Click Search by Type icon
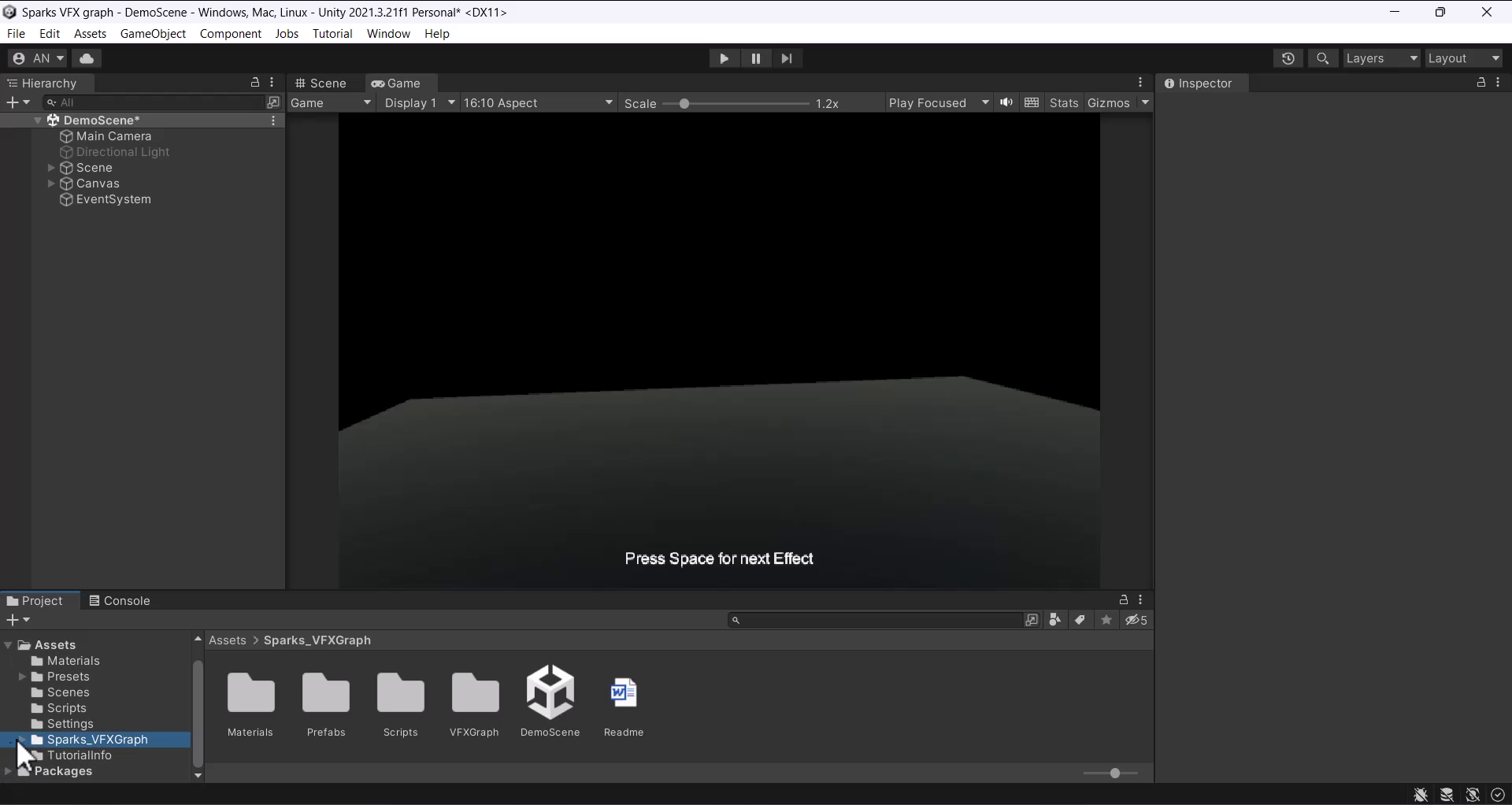 pyautogui.click(x=1055, y=621)
